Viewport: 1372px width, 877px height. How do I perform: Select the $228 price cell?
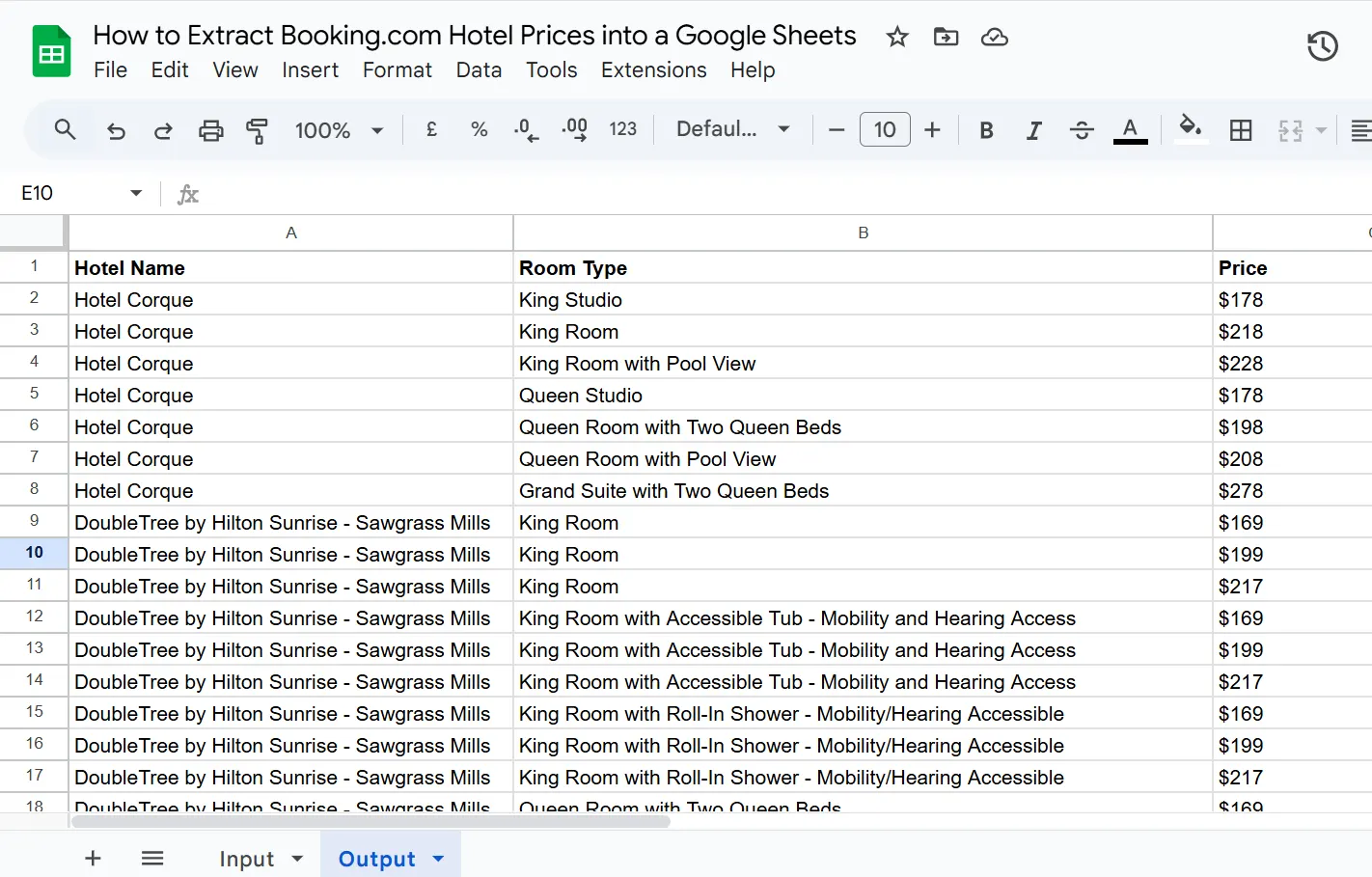click(x=1293, y=363)
